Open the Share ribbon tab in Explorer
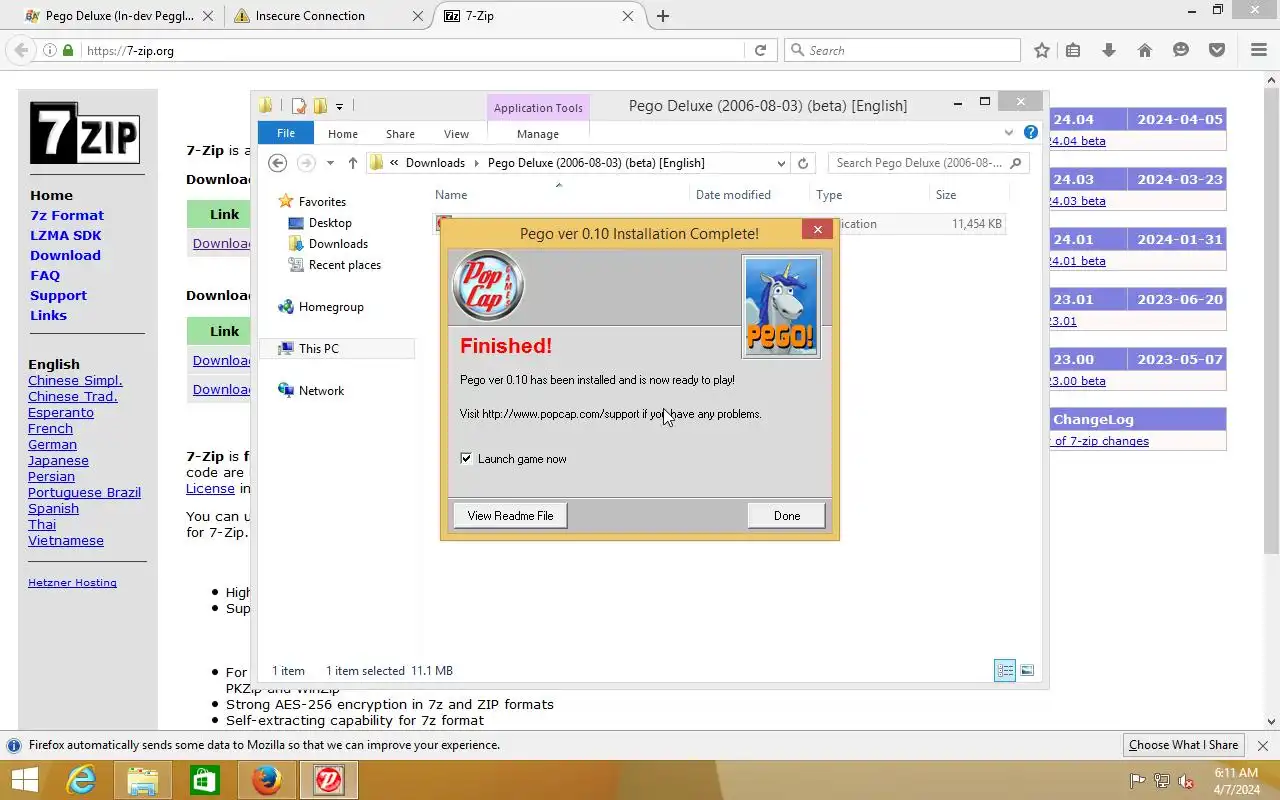This screenshot has height=800, width=1280. [x=400, y=134]
